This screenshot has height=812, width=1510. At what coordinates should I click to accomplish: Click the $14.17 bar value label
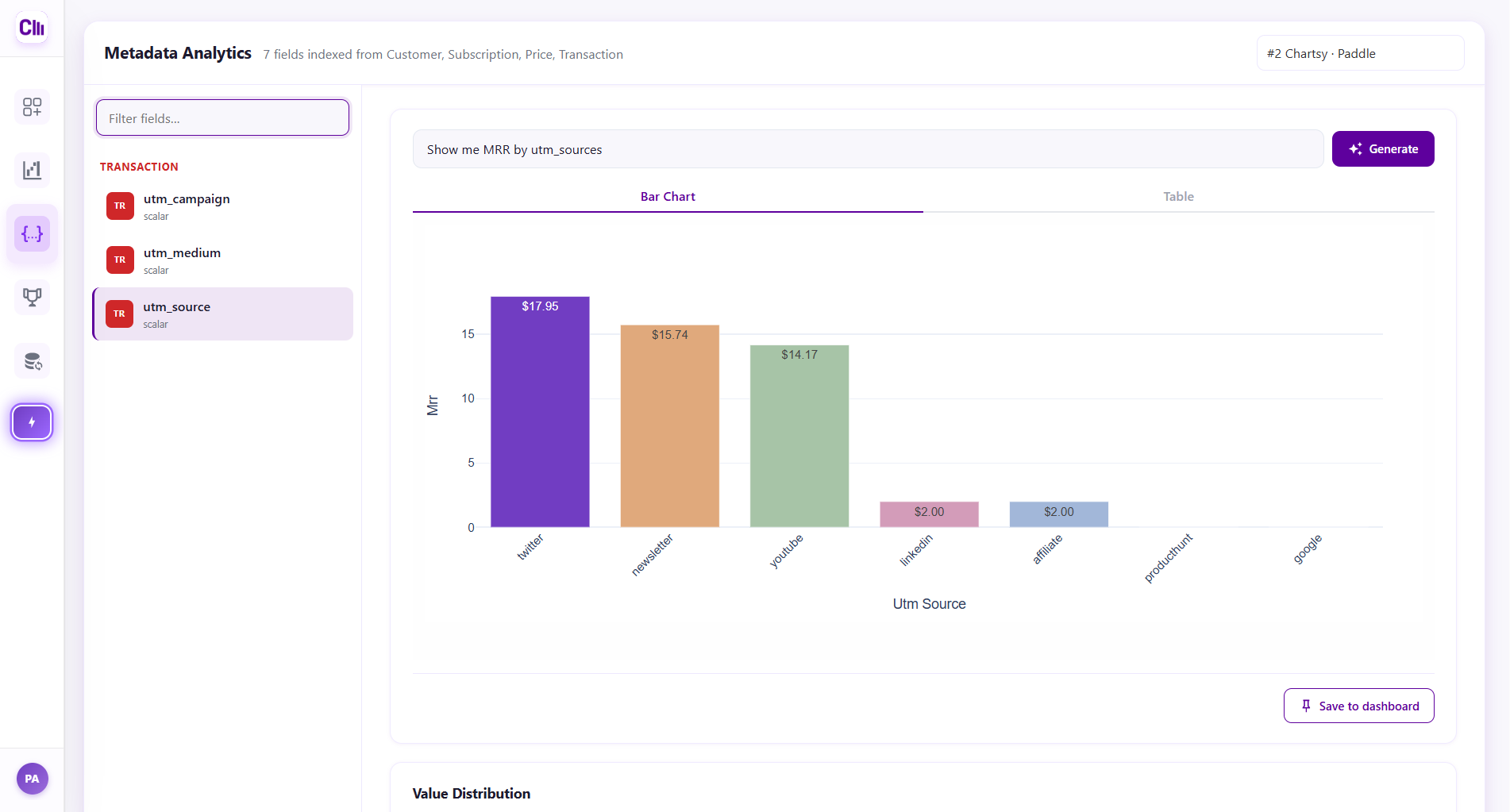click(799, 355)
